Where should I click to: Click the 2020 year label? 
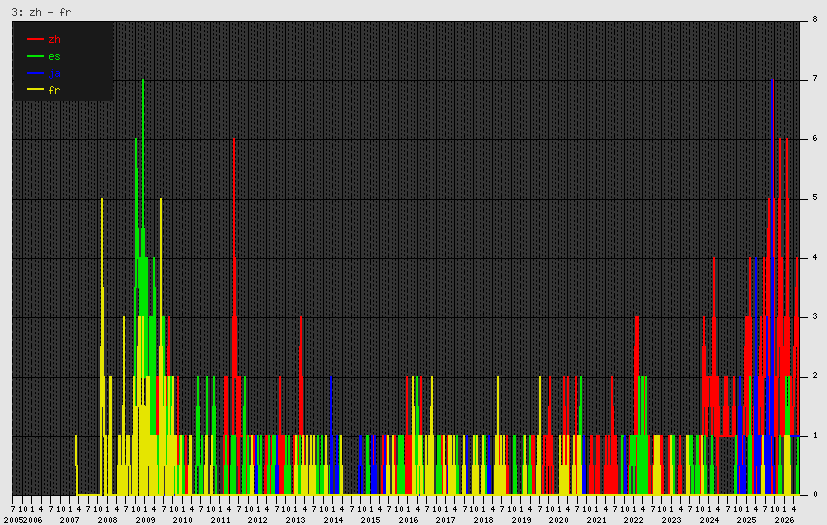[x=559, y=520]
